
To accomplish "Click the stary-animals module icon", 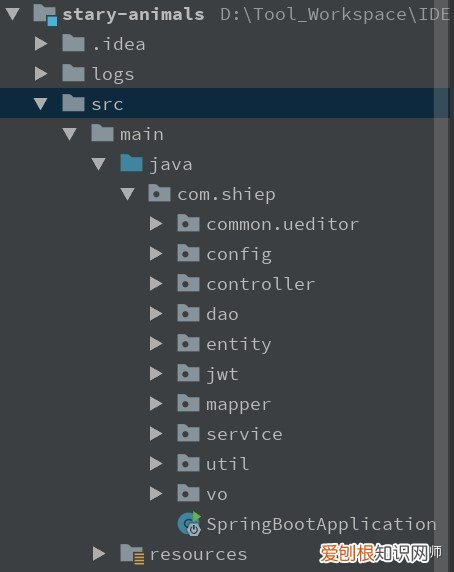I will [45, 15].
